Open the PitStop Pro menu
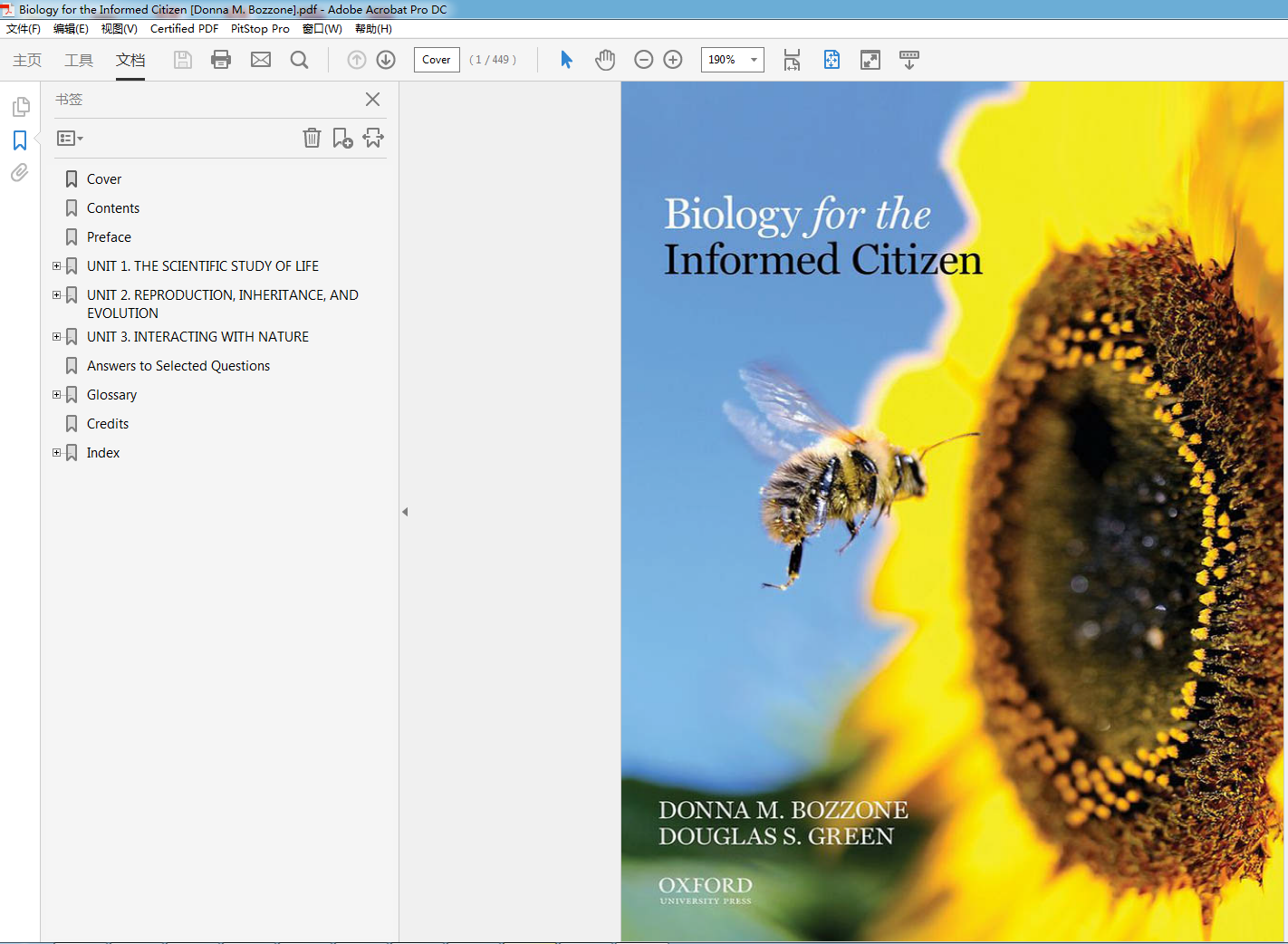Screen dimensions: 1288x944 point(260,29)
